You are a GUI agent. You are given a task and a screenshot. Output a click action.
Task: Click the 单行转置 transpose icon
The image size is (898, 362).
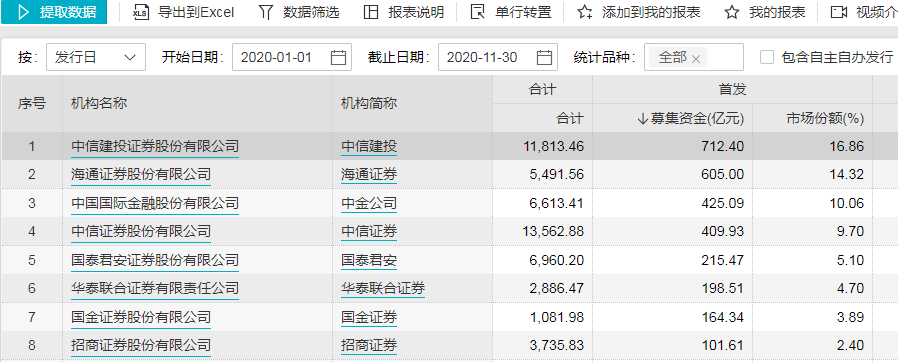pyautogui.click(x=477, y=12)
